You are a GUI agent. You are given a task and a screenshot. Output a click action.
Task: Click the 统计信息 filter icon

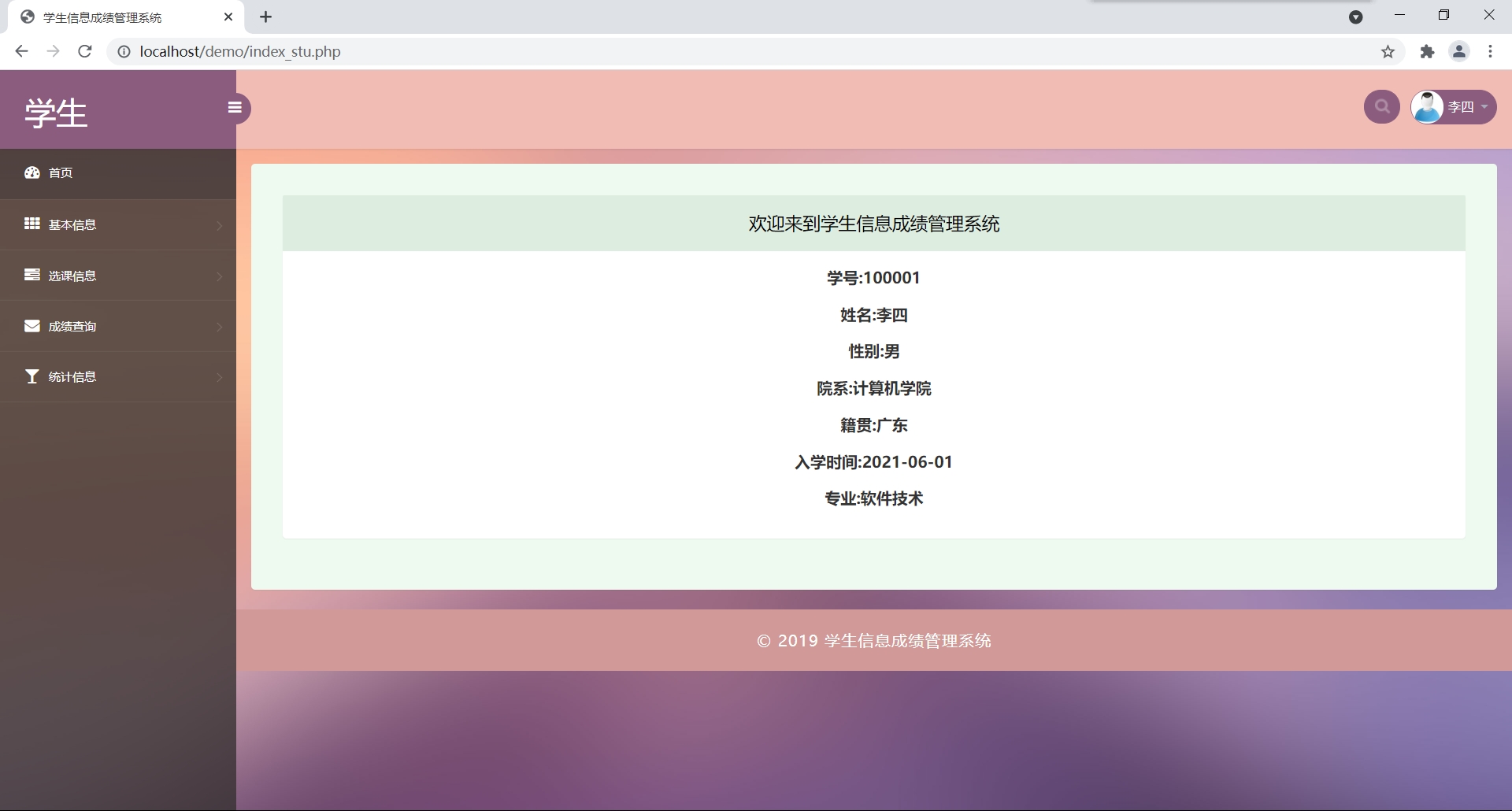(31, 376)
